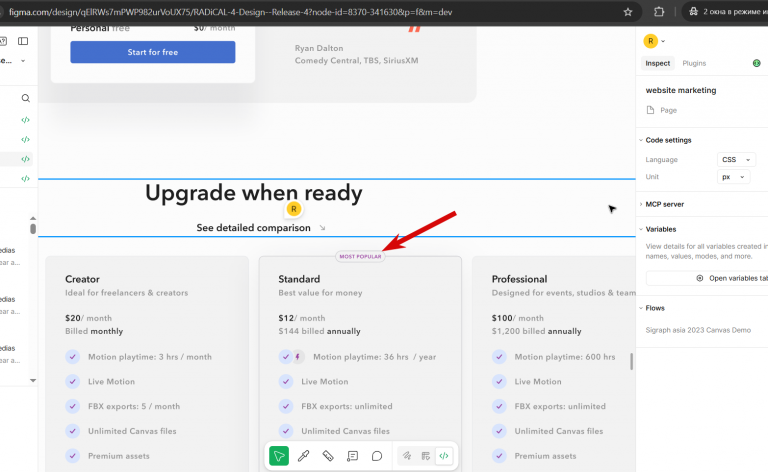Screen dimensions: 768x472
Task: Expand the MCP server section
Action: point(641,204)
